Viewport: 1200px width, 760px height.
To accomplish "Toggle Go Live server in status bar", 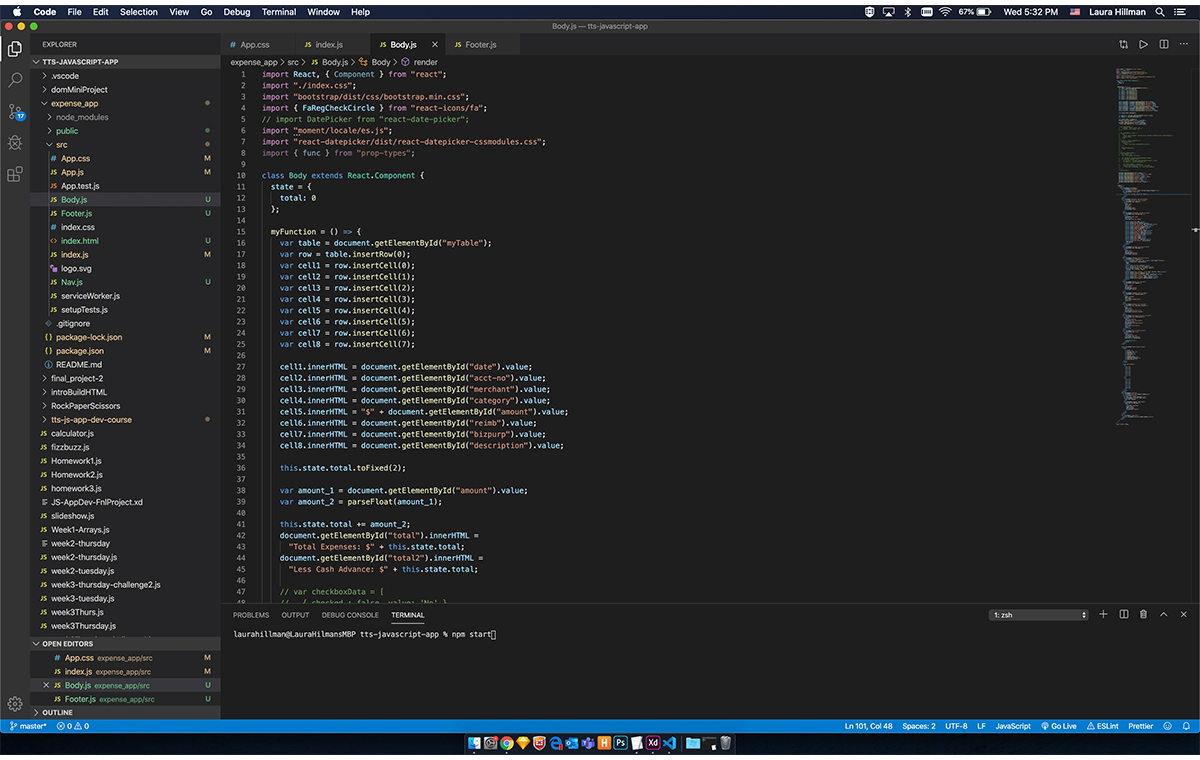I will coord(1059,726).
